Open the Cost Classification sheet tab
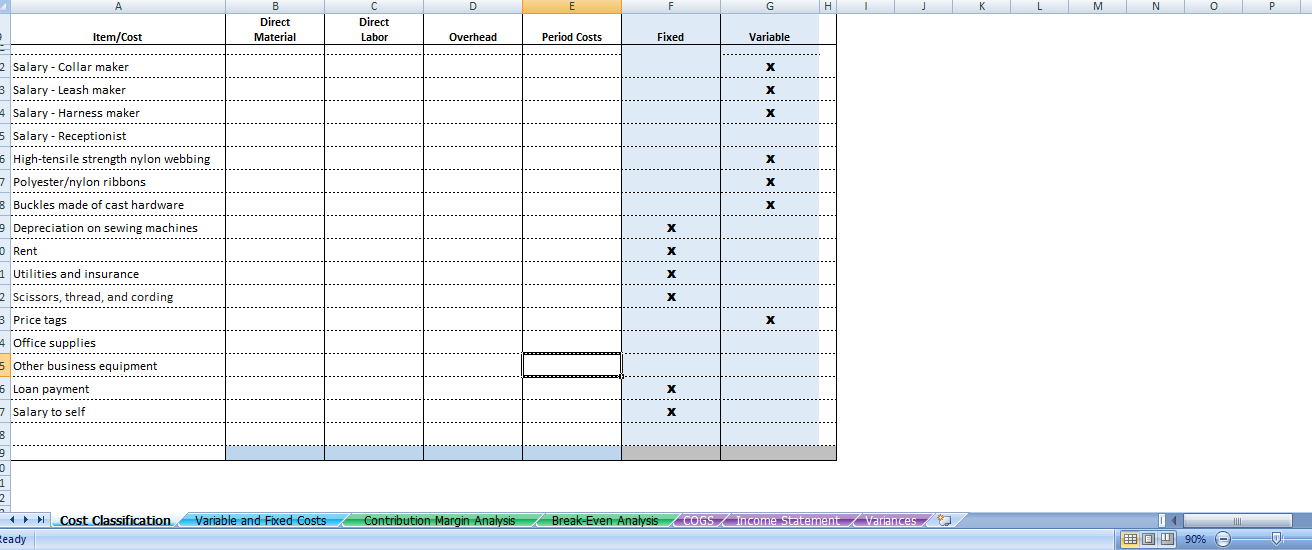1312x550 pixels. coord(115,520)
